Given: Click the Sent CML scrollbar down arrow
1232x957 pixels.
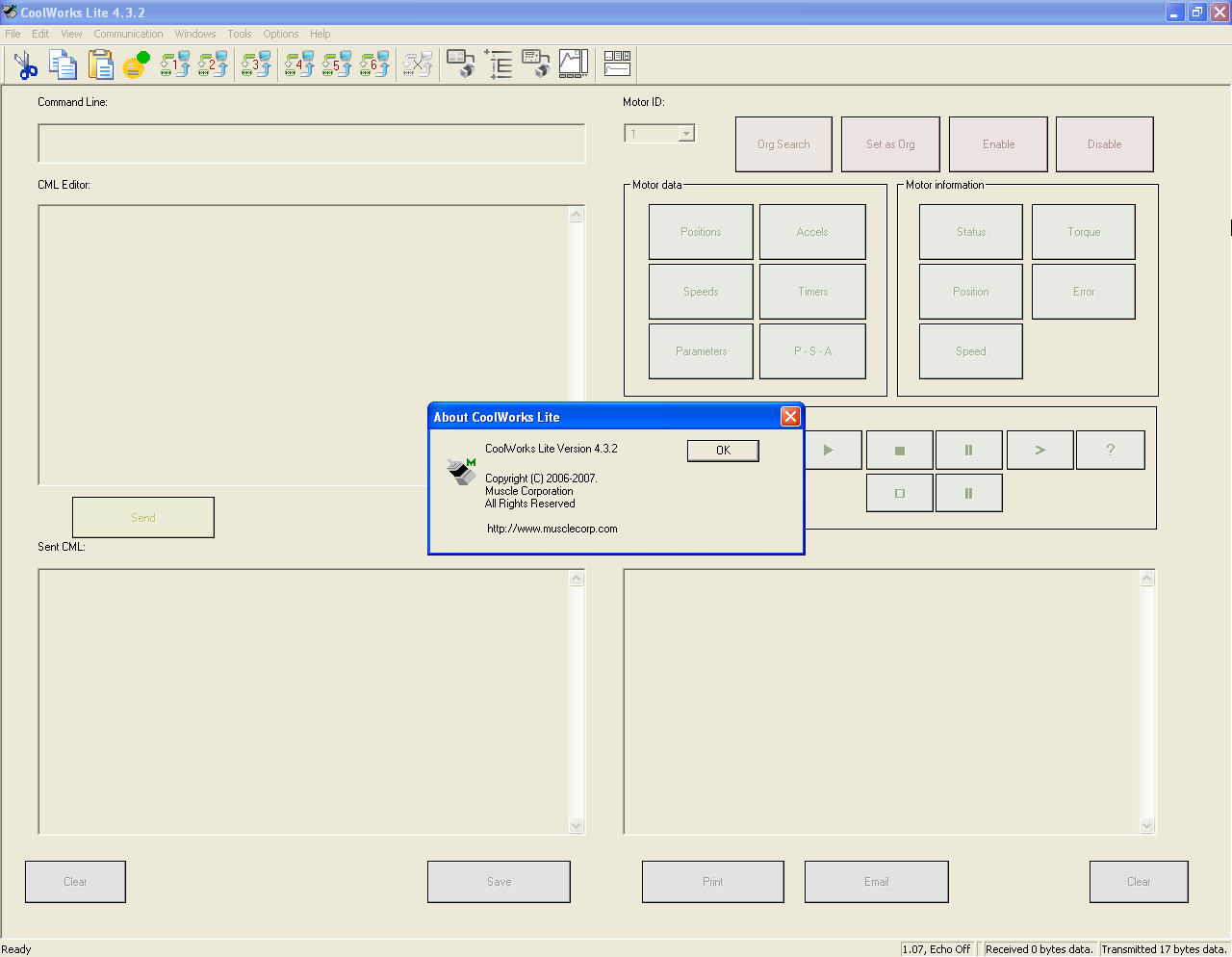Looking at the screenshot, I should pyautogui.click(x=577, y=825).
